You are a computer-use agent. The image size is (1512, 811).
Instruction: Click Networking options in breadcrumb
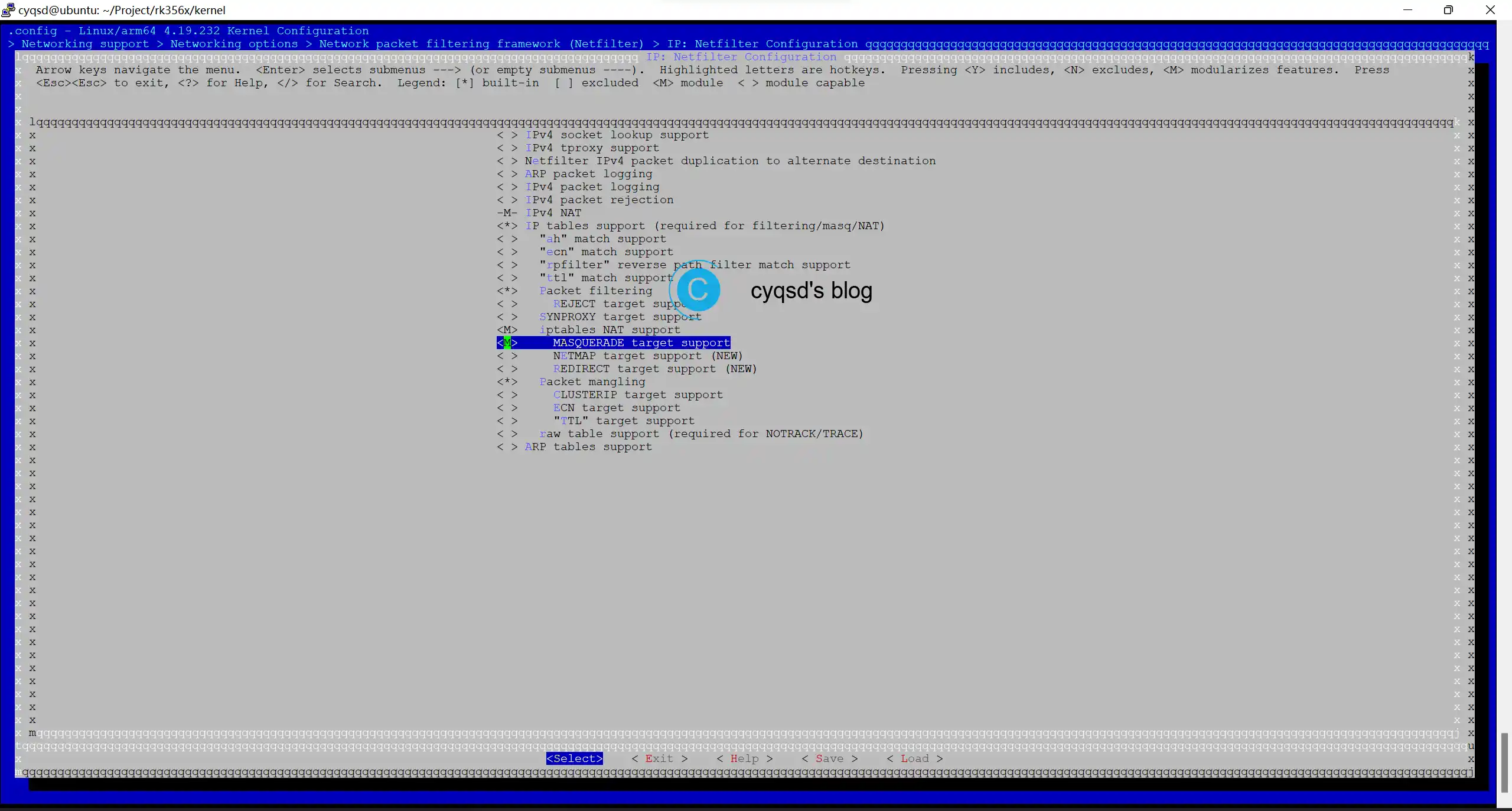tap(234, 44)
